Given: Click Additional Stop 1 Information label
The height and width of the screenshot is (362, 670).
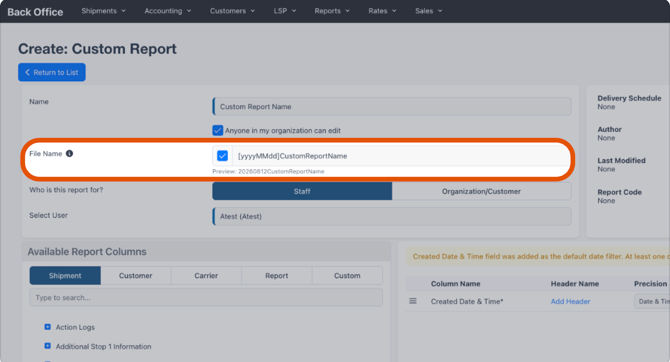Looking at the screenshot, I should (x=103, y=346).
